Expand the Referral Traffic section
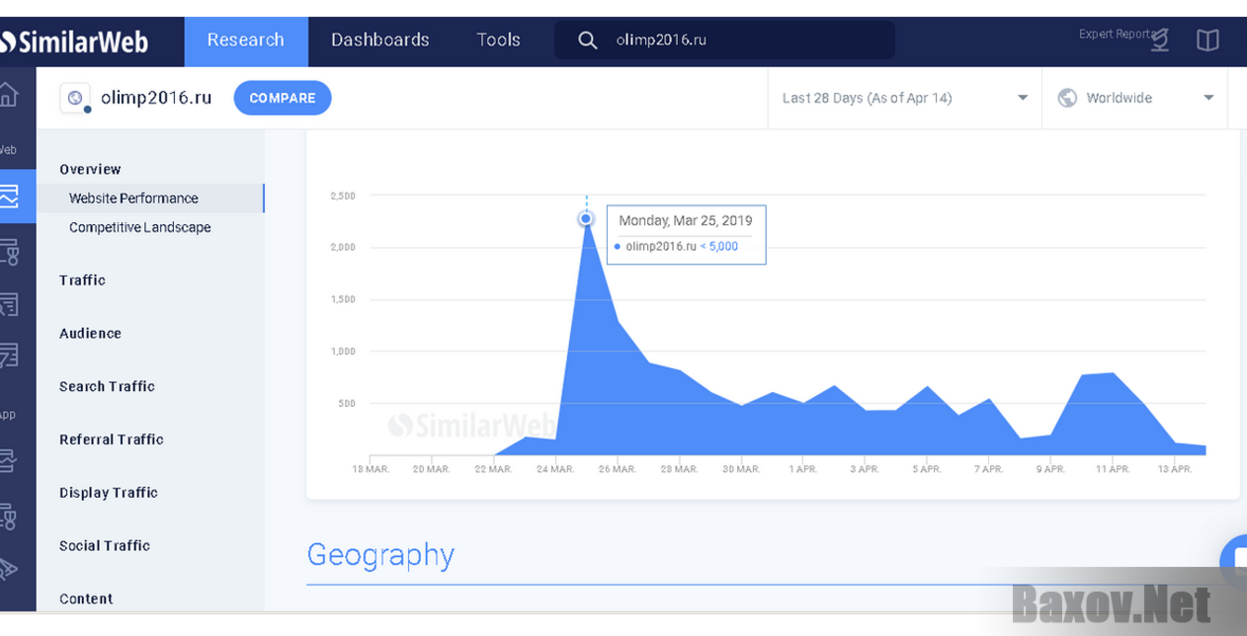Viewport: 1247px width, 636px height. click(111, 439)
